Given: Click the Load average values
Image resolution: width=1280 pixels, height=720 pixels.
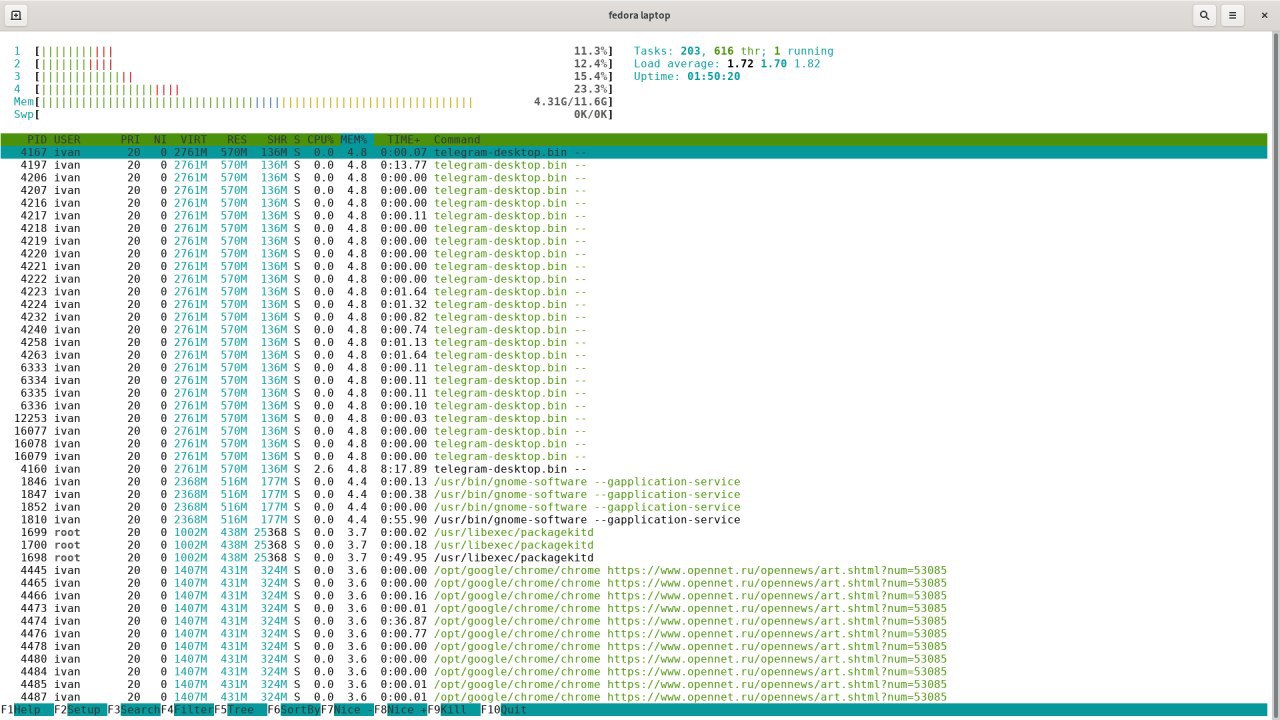Looking at the screenshot, I should coord(774,64).
